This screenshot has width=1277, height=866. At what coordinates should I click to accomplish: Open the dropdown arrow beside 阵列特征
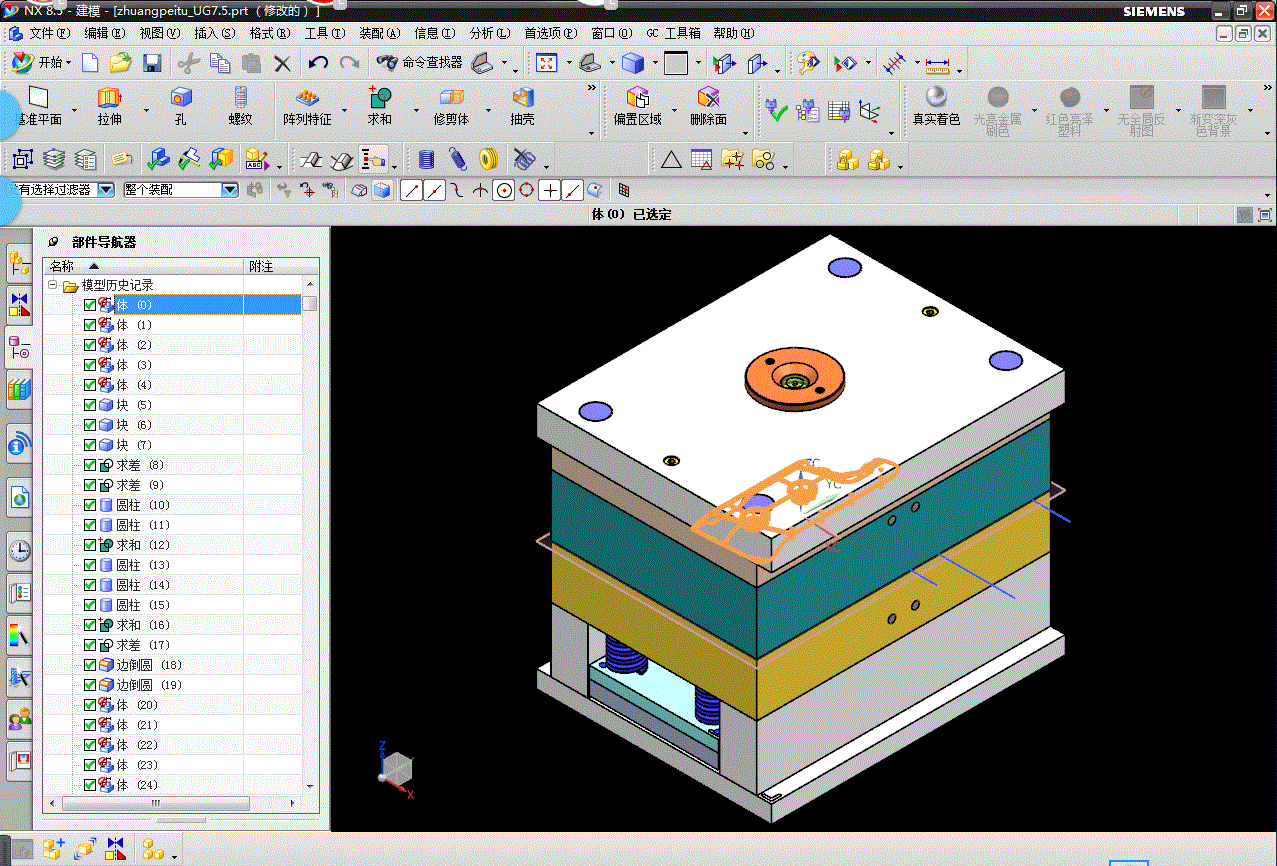coord(344,110)
